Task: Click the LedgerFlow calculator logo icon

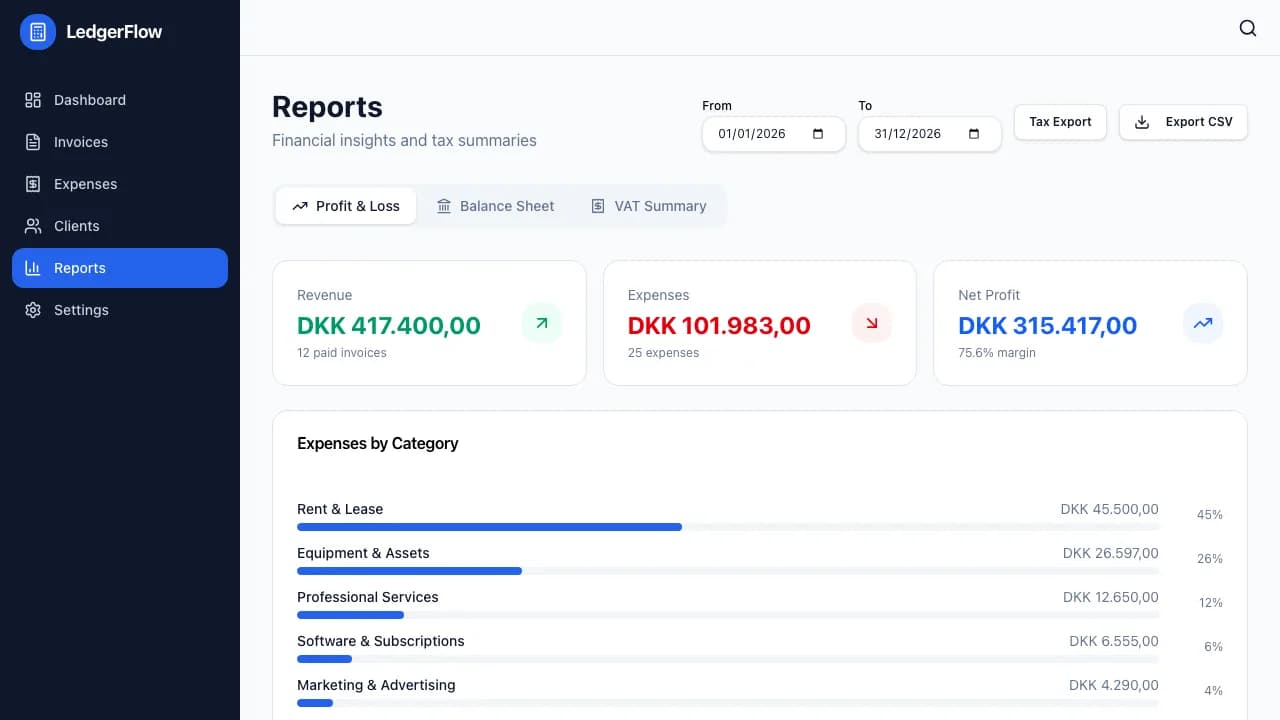Action: click(x=38, y=32)
